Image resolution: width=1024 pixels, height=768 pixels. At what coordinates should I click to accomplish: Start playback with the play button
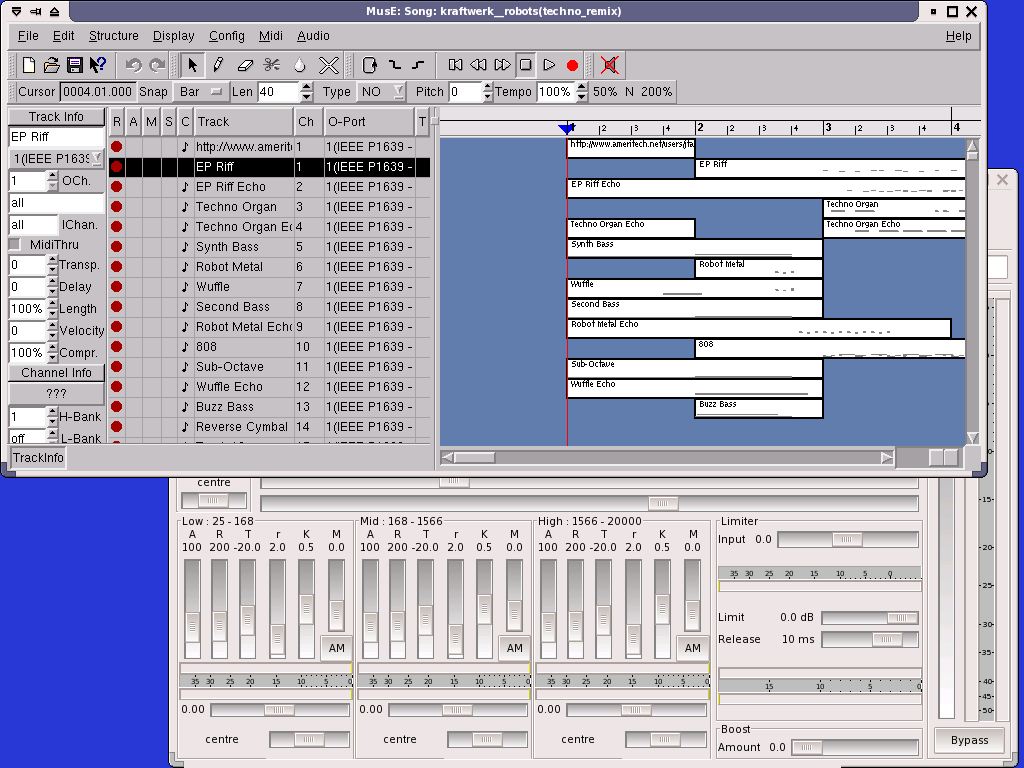(x=549, y=65)
